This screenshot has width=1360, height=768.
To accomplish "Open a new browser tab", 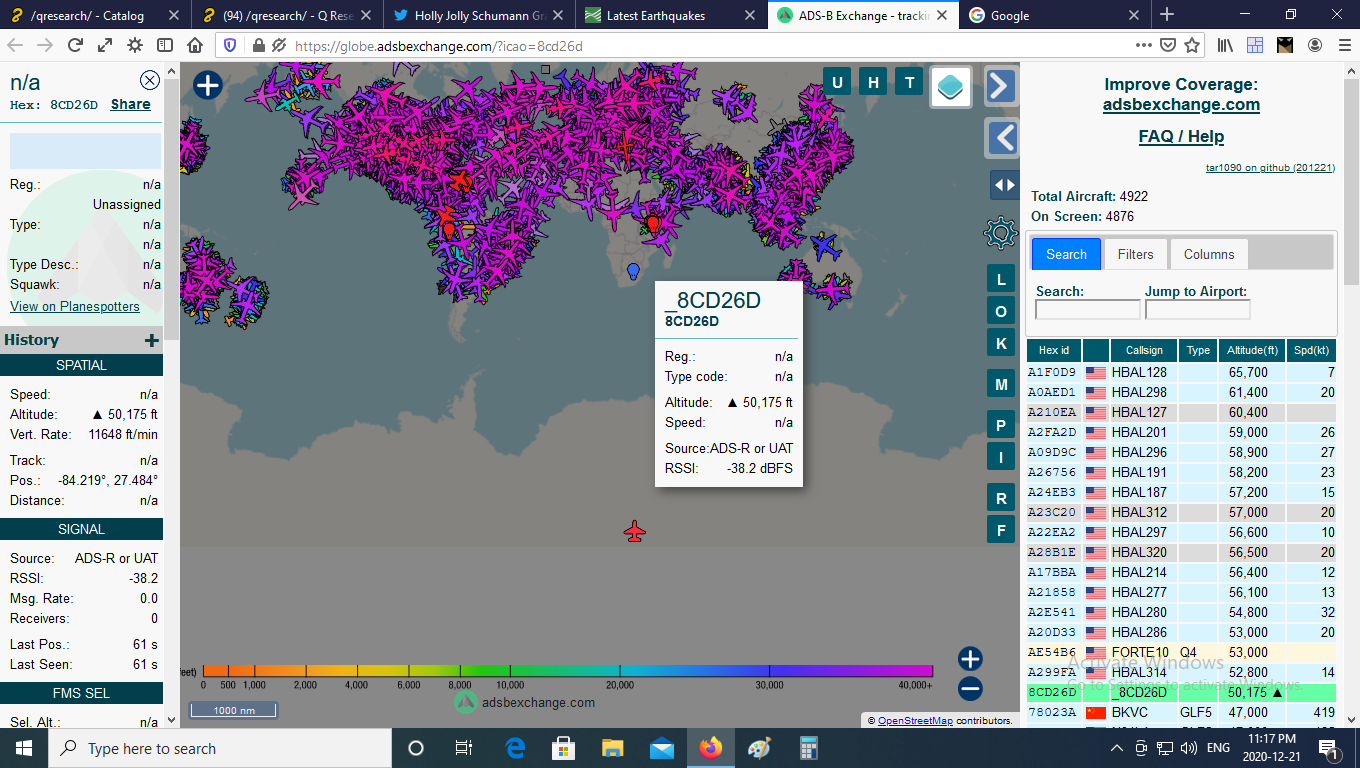I will [x=1167, y=15].
